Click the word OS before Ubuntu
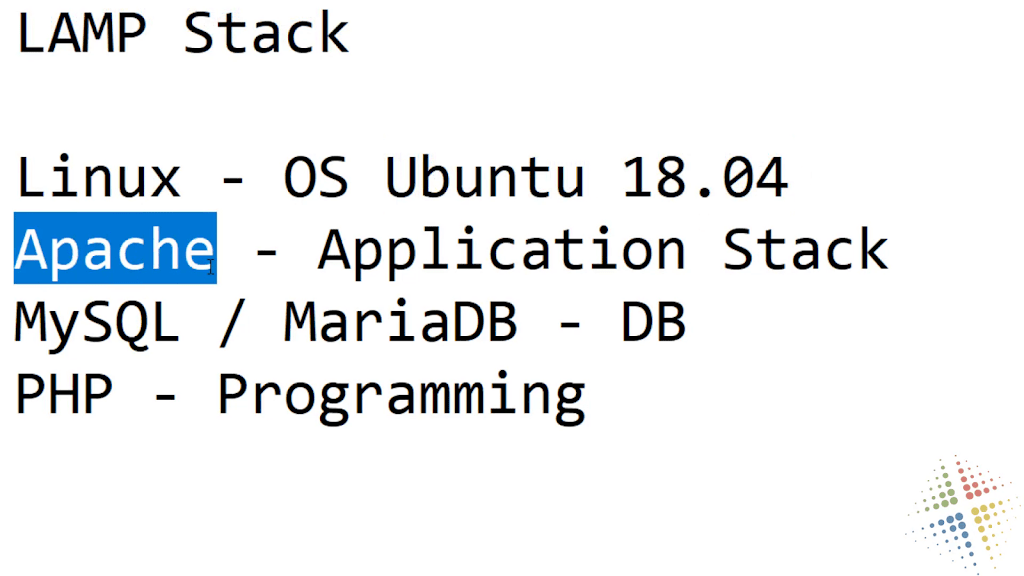Screen dimensions: 1024x576 [316, 178]
